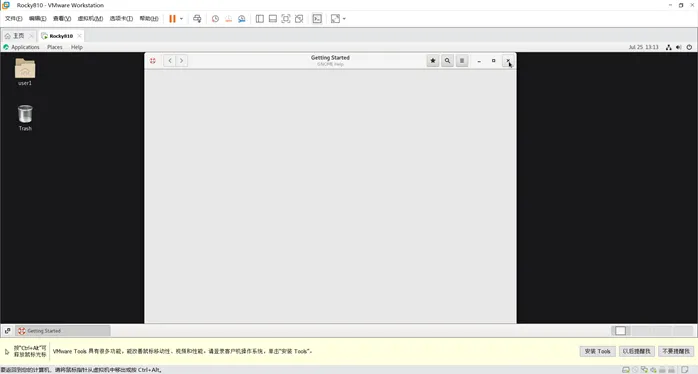Viewport: 698px width, 374px height.
Task: Go back in Getting Started help
Action: [170, 61]
